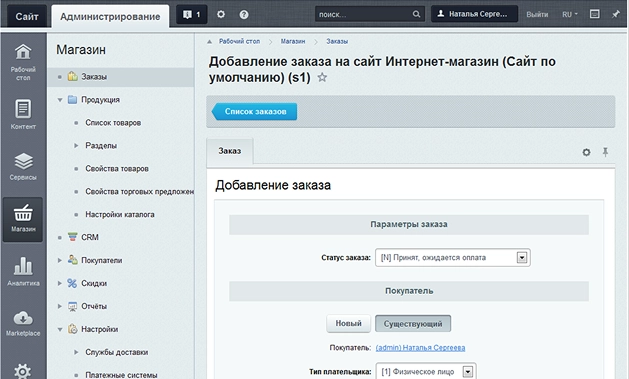Open the Наталья Серге... user button
The image size is (629, 379).
[475, 14]
